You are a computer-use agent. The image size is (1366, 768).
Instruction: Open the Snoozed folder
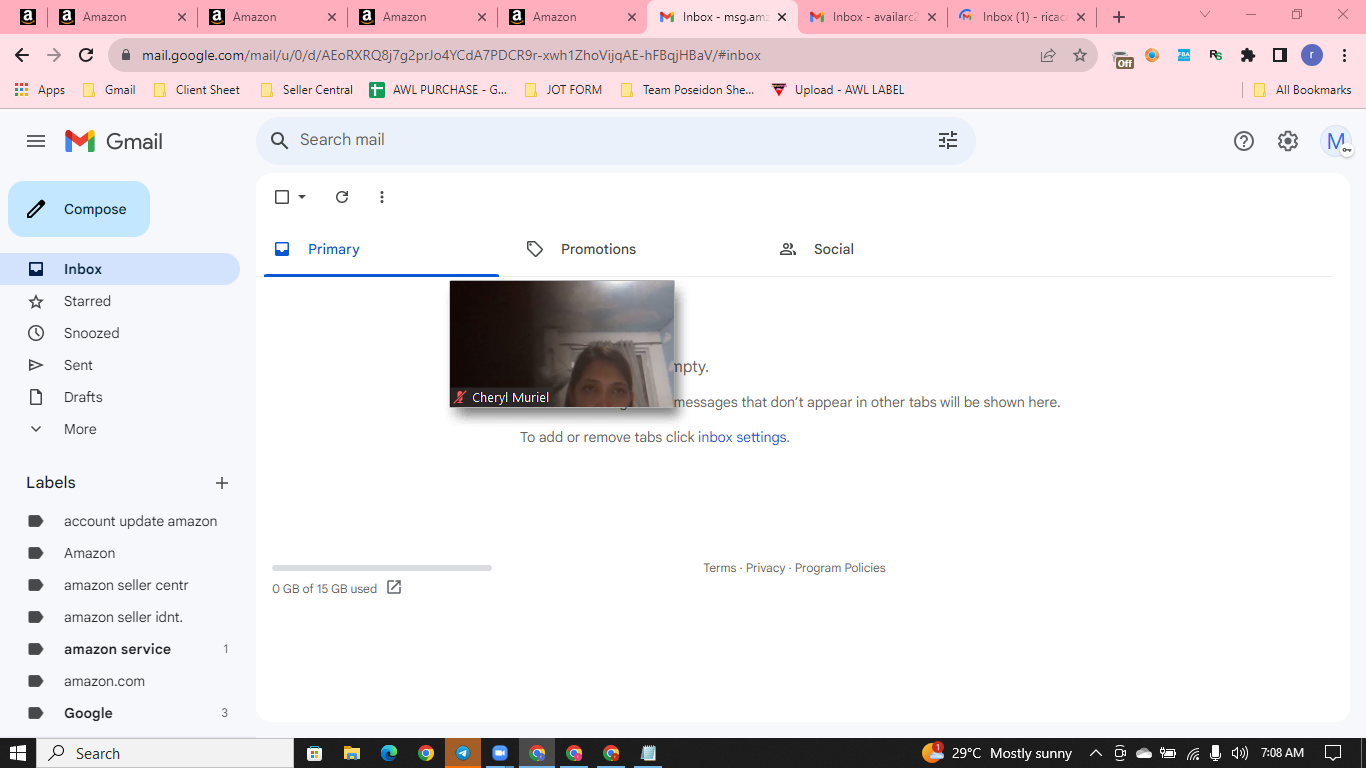(120, 333)
